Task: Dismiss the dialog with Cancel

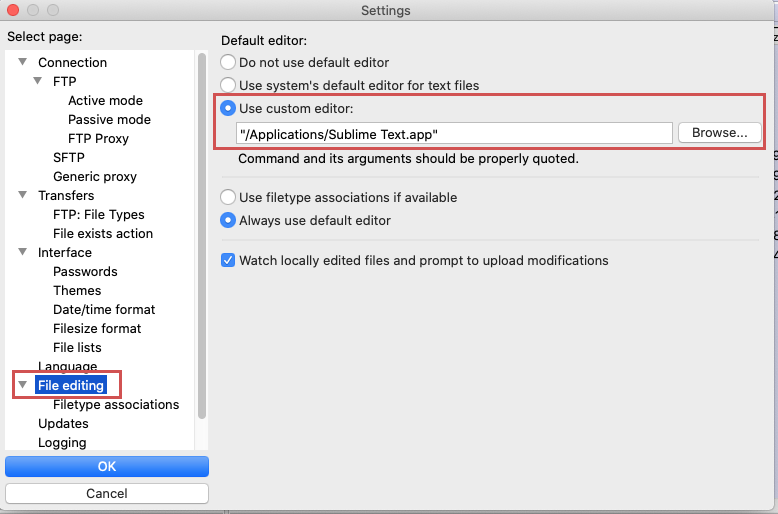Action: coord(107,493)
